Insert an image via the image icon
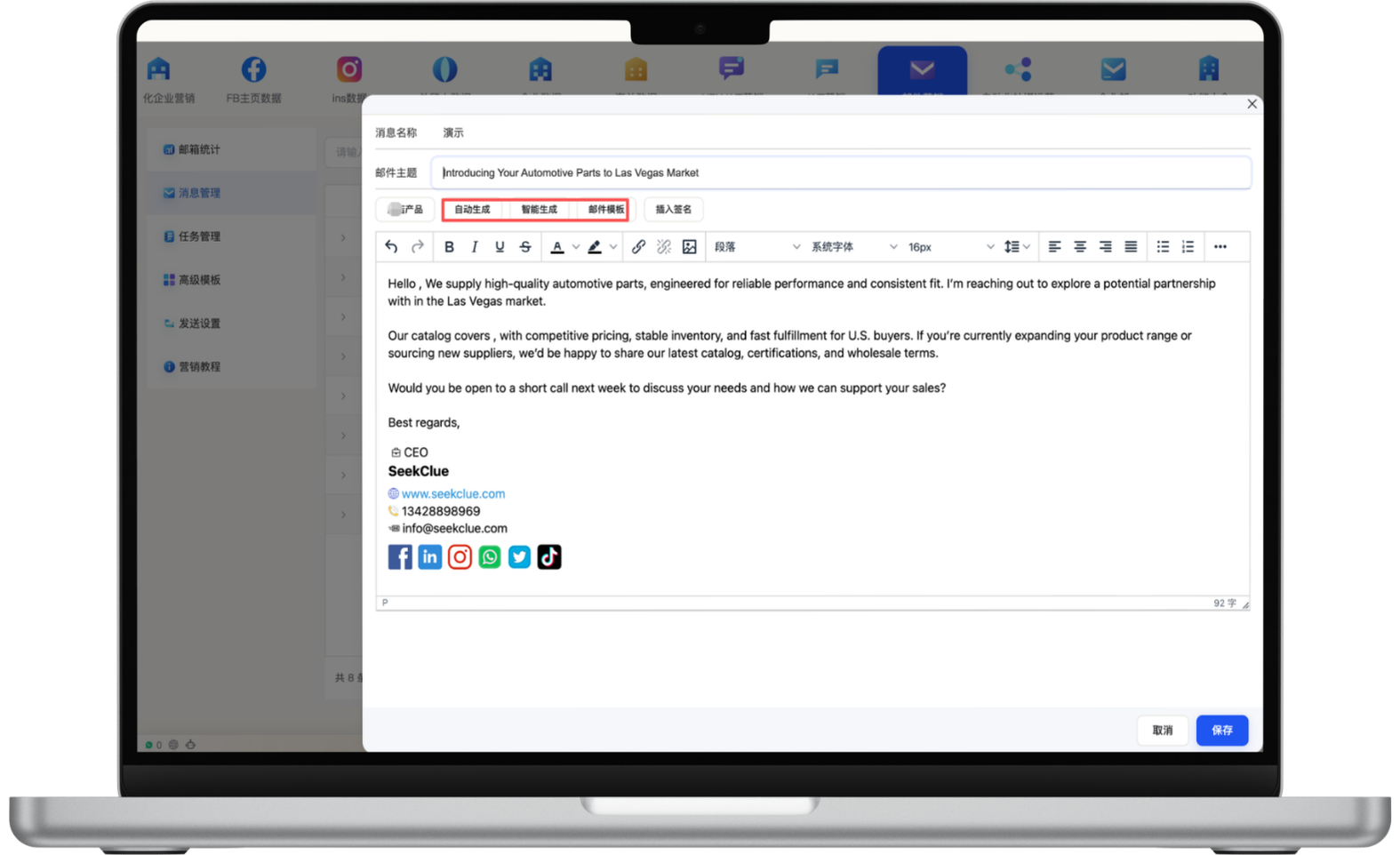 tap(689, 247)
